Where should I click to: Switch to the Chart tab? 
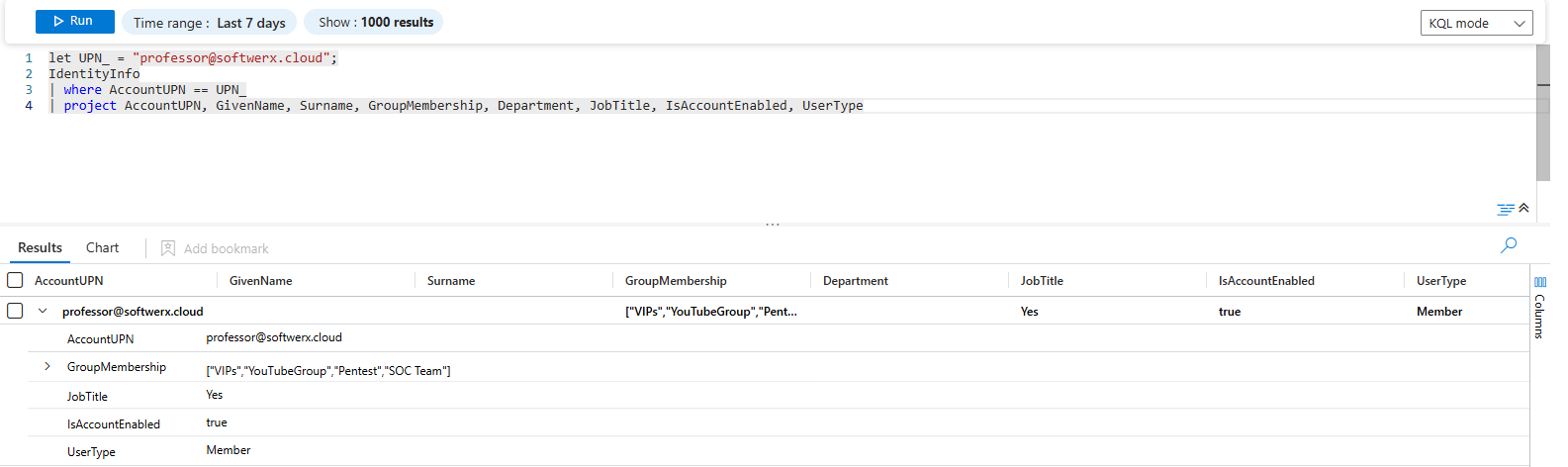coord(102,248)
